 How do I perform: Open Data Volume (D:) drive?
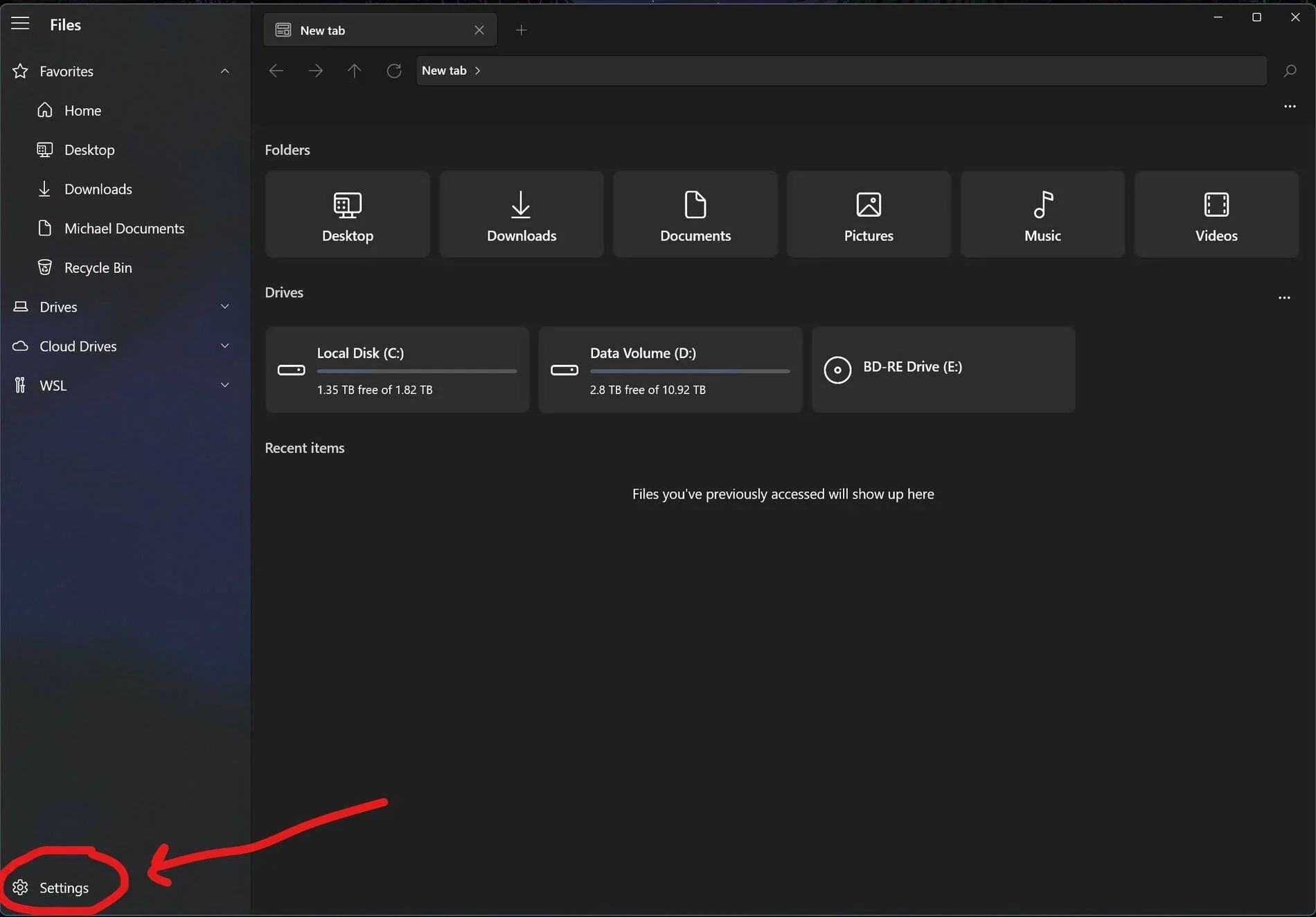coord(670,370)
